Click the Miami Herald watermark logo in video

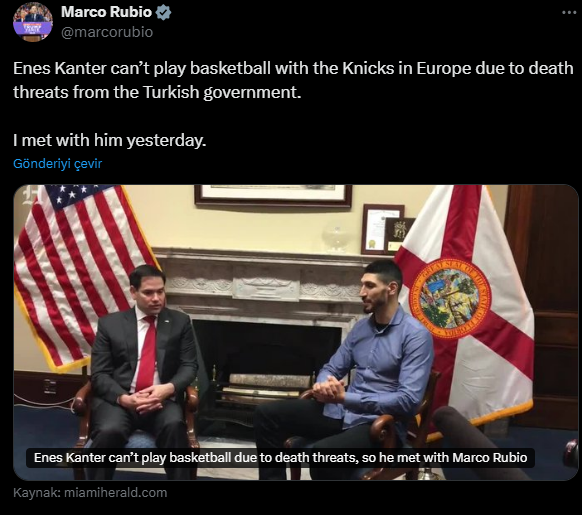[x=29, y=195]
